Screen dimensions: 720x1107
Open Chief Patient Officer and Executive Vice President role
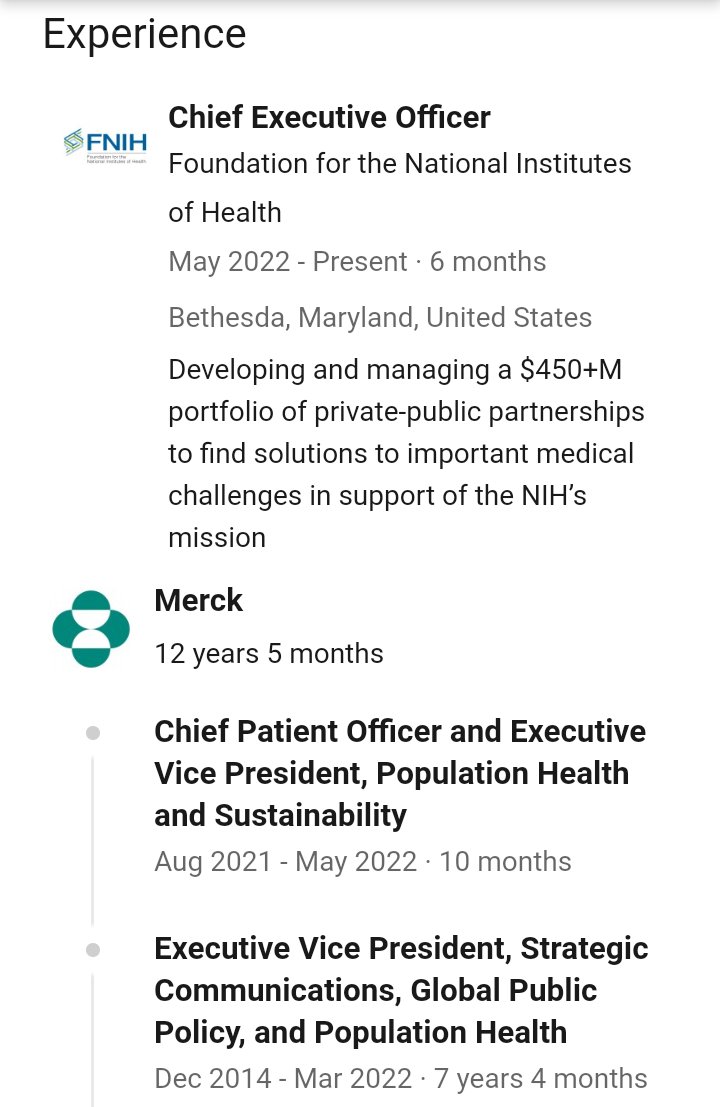[x=399, y=732]
